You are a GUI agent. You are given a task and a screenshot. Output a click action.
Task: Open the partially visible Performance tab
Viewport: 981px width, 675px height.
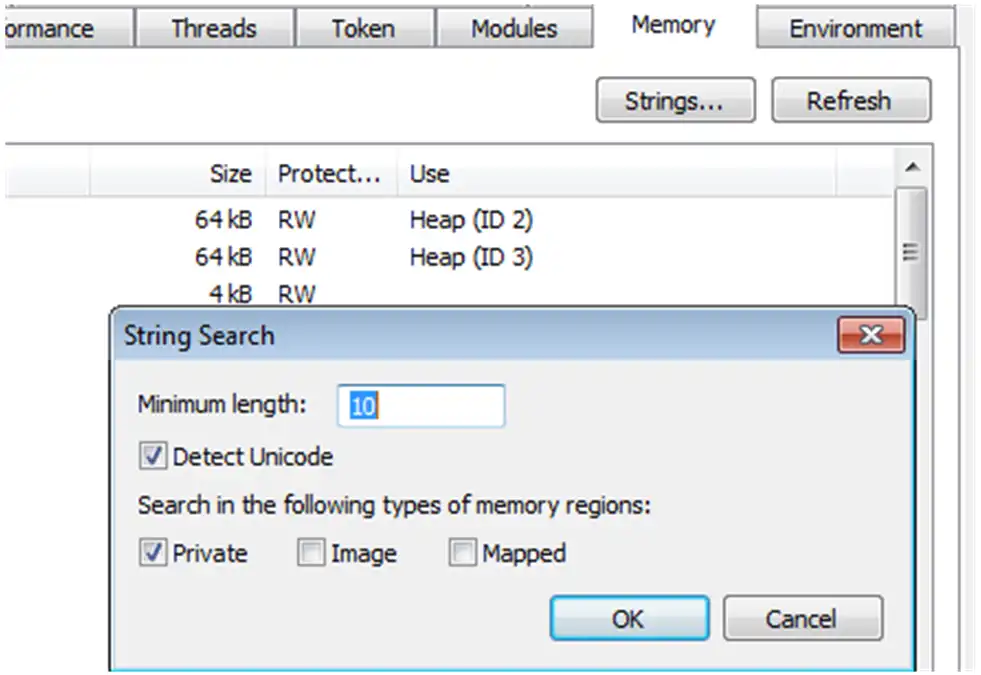(68, 28)
